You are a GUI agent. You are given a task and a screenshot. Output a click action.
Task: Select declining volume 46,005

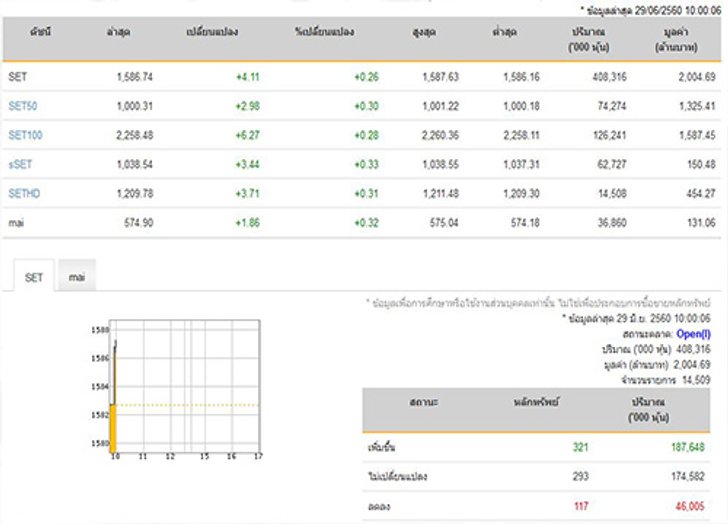[x=690, y=505]
